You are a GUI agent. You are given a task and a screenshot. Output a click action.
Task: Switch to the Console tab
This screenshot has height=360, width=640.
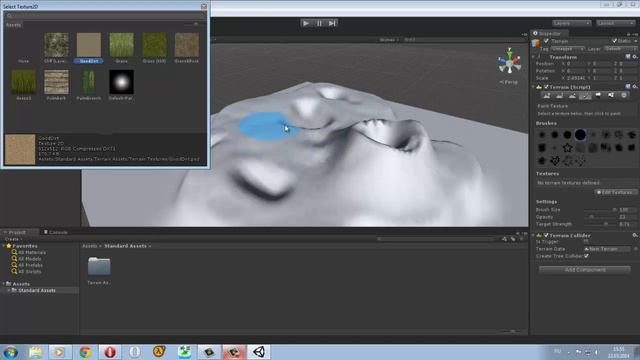56,232
